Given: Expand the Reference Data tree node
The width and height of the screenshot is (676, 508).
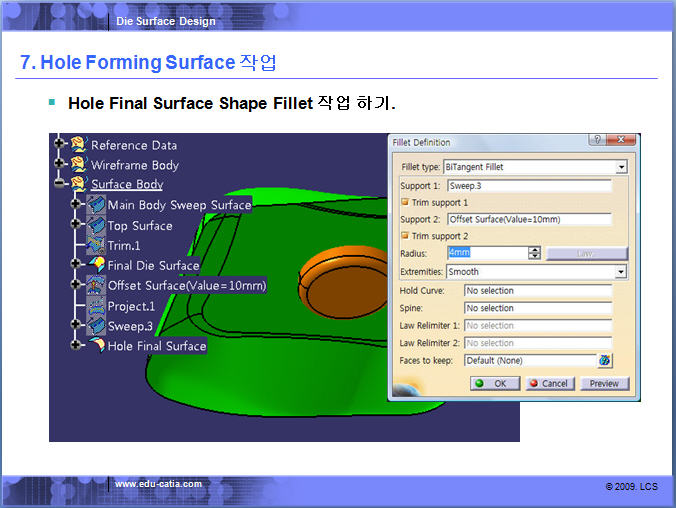Looking at the screenshot, I should [x=60, y=144].
